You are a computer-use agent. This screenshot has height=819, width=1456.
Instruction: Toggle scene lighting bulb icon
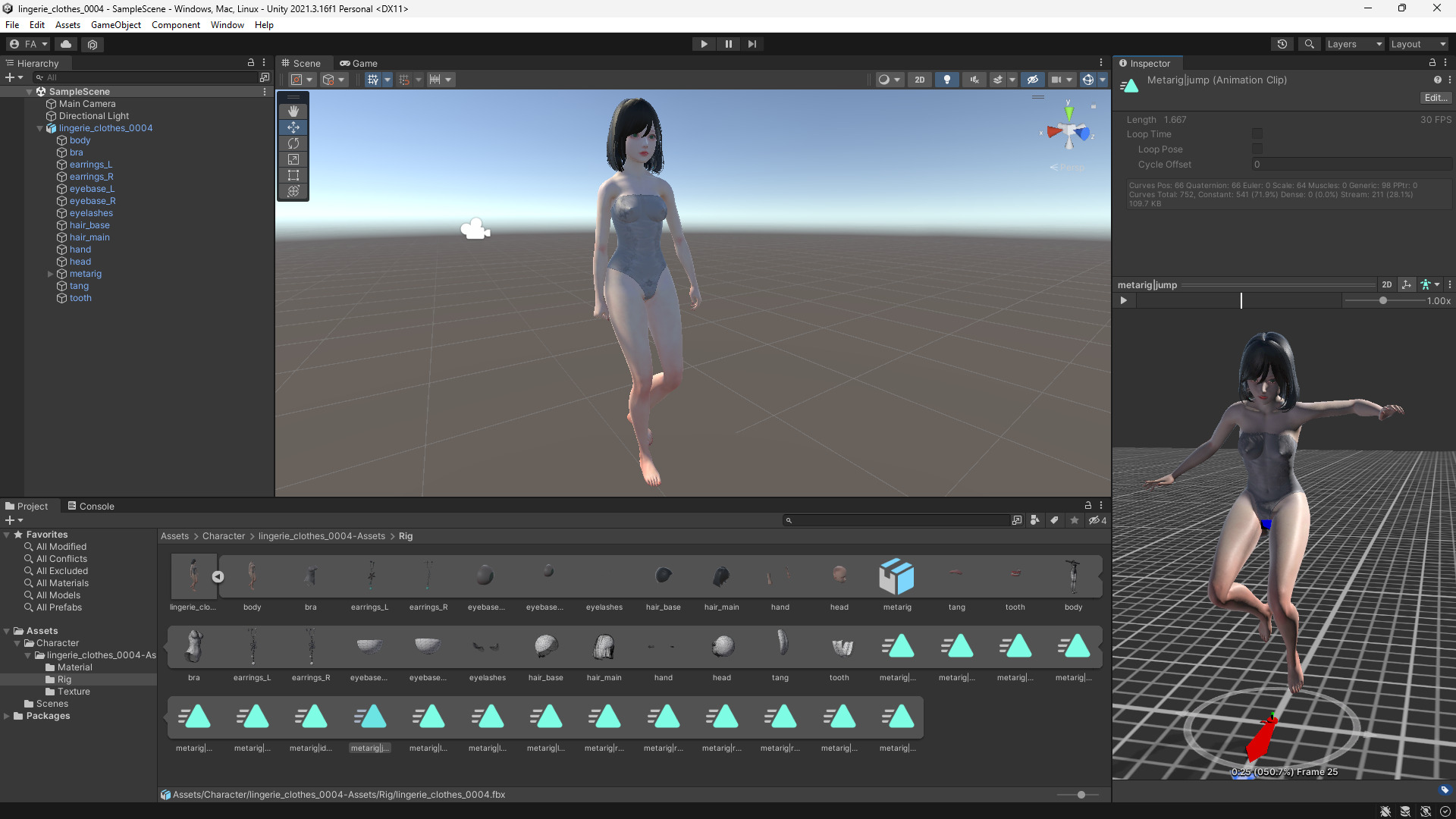coord(946,80)
